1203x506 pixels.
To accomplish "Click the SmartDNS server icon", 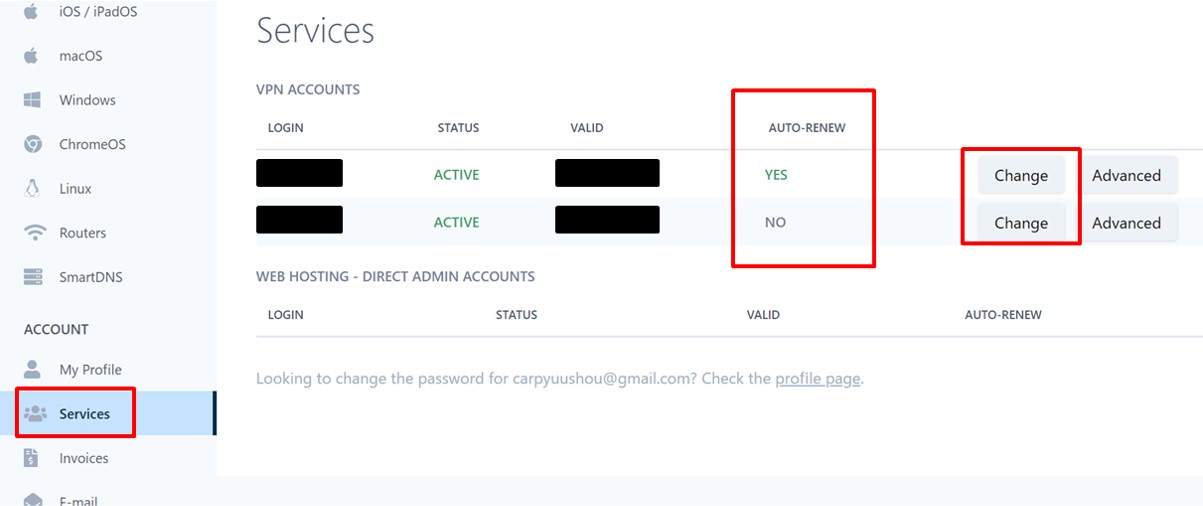I will click(x=33, y=277).
